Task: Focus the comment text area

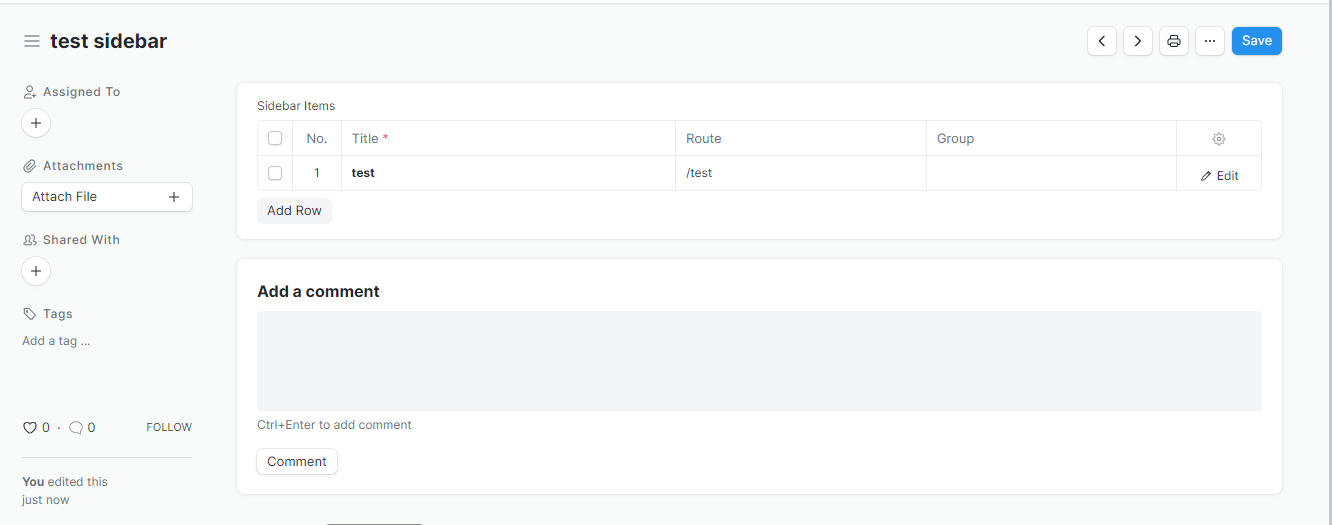Action: (x=759, y=361)
